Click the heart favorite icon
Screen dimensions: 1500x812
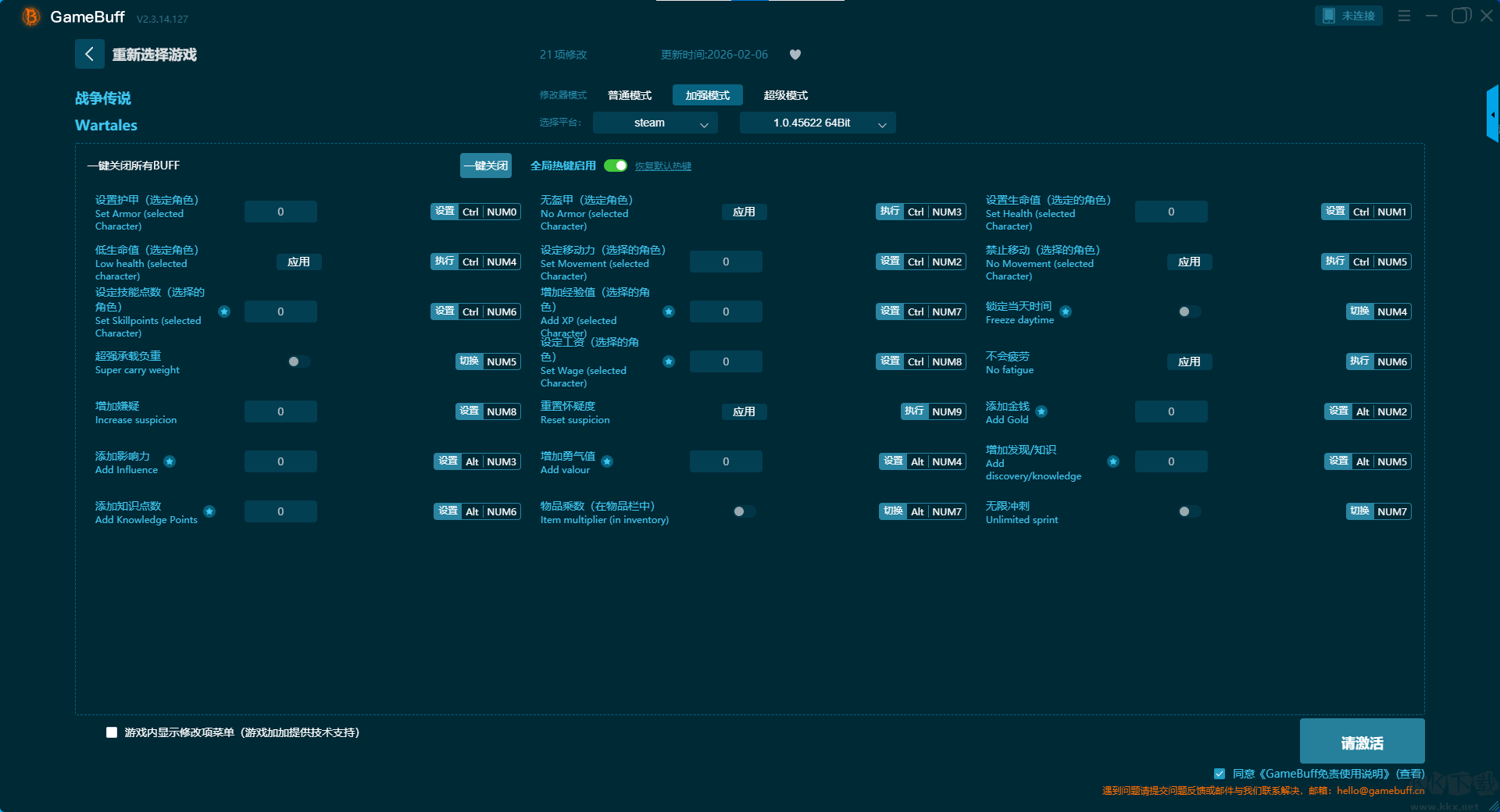pyautogui.click(x=795, y=55)
